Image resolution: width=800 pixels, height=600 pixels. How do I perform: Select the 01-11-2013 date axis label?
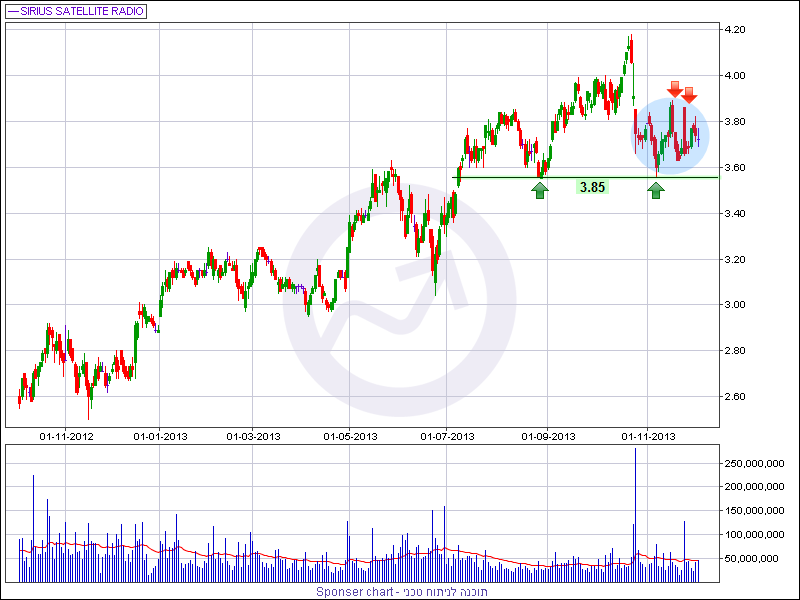point(648,437)
